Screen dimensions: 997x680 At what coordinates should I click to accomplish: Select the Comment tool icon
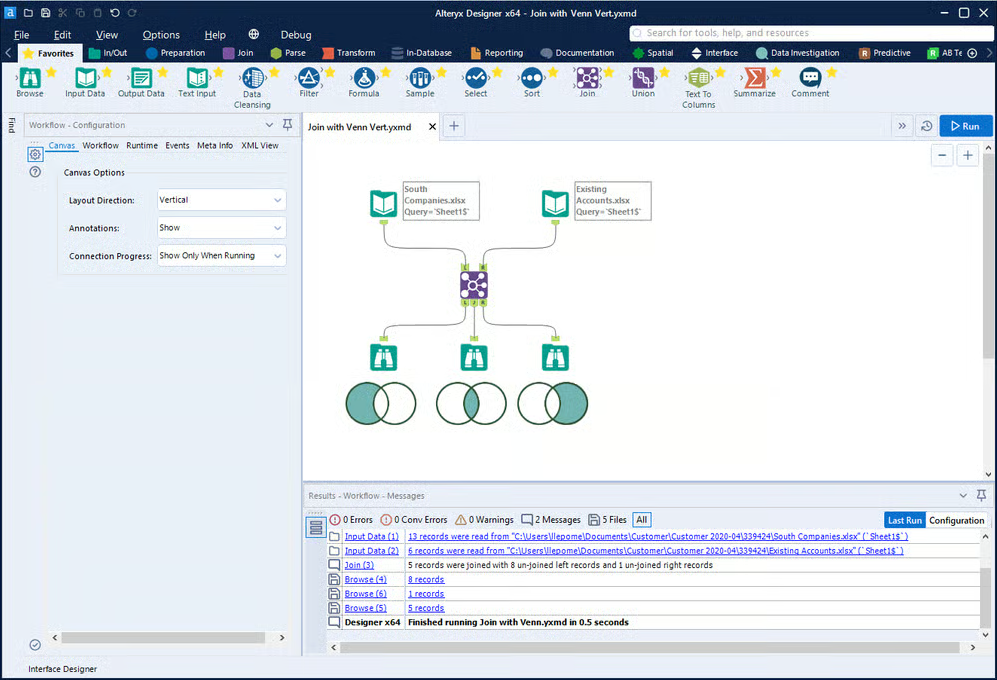(810, 78)
